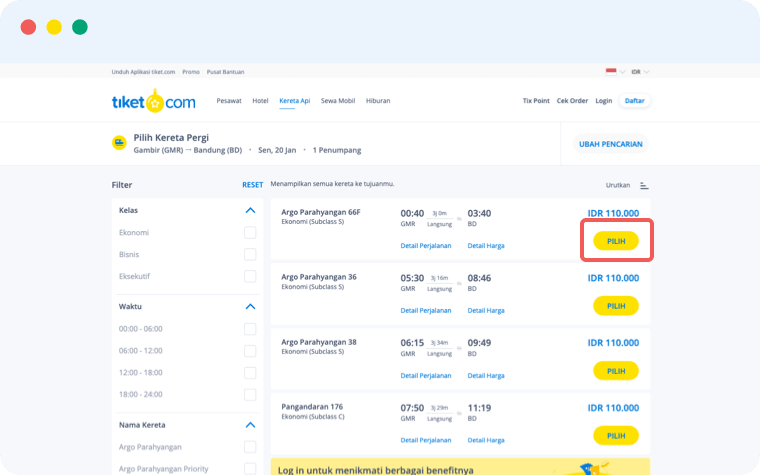Collapse the Kelas filter section

250,210
